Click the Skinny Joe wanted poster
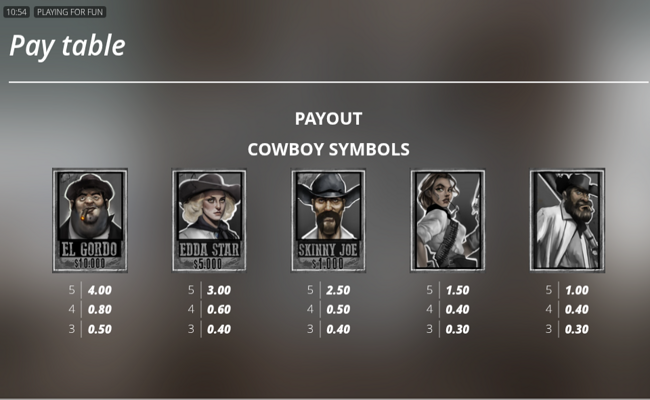 coord(328,220)
